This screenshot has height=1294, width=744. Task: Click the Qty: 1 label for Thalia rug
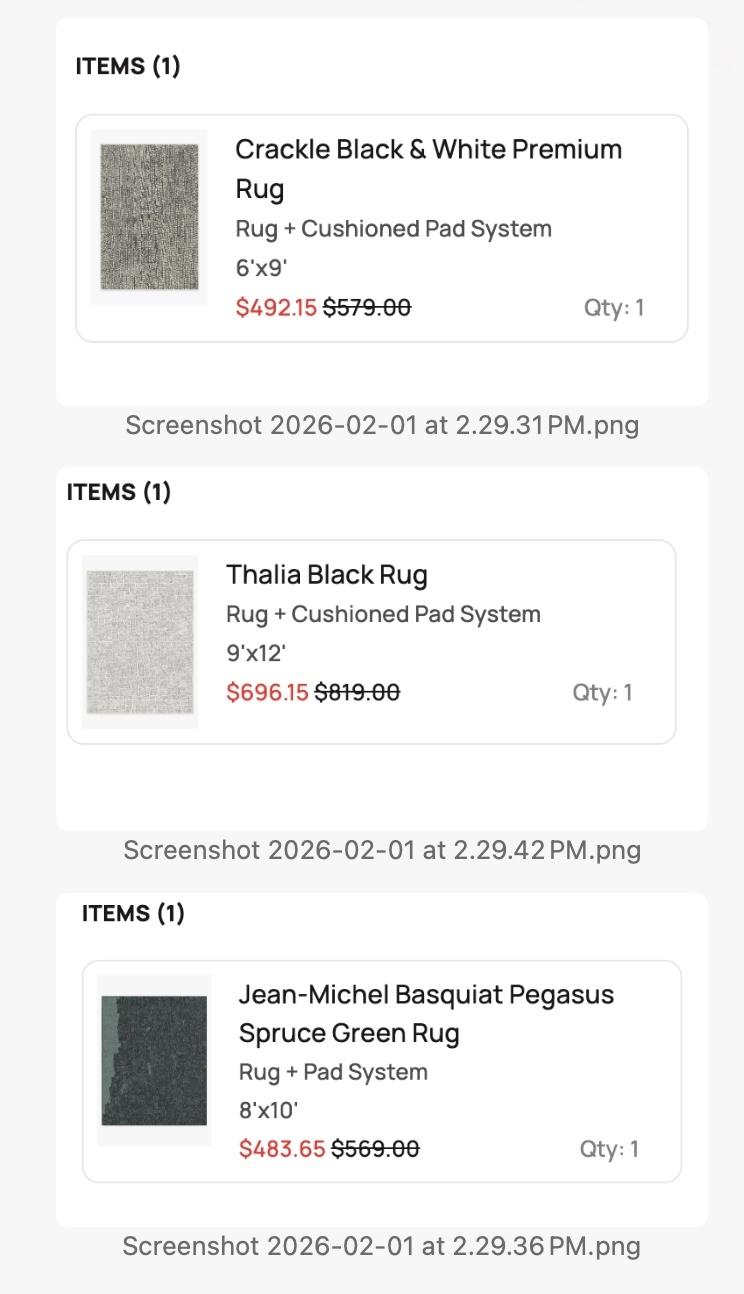click(x=602, y=692)
